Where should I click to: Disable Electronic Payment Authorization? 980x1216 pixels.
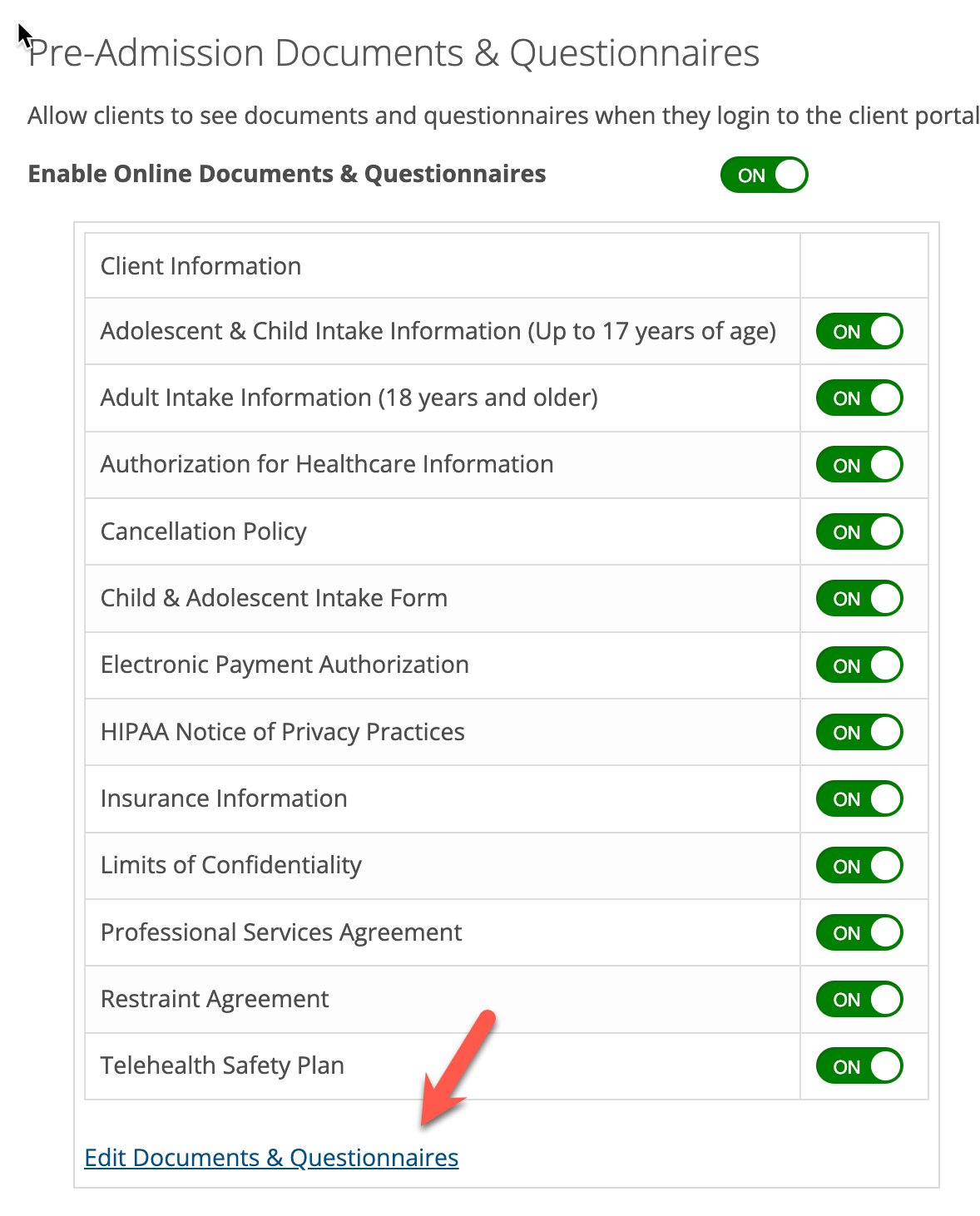point(858,665)
